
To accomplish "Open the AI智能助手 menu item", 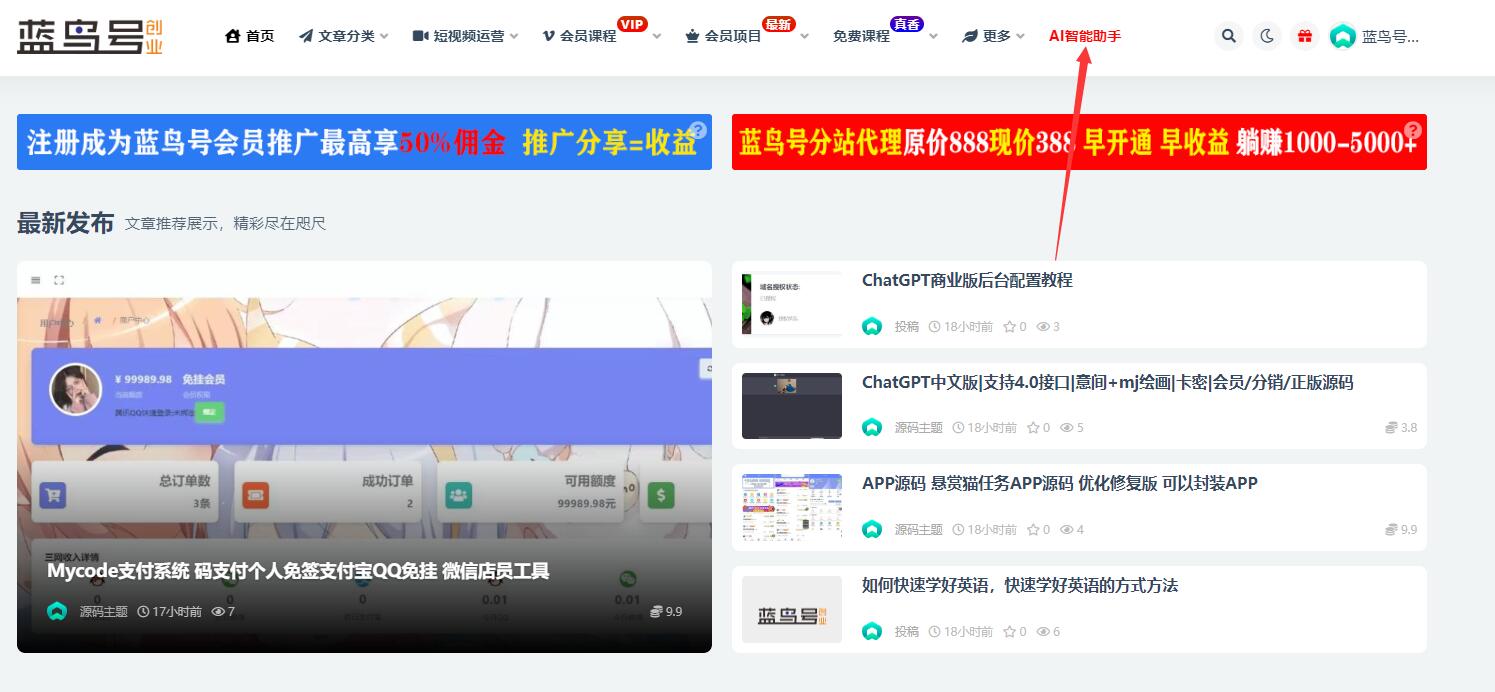I will [x=1086, y=35].
